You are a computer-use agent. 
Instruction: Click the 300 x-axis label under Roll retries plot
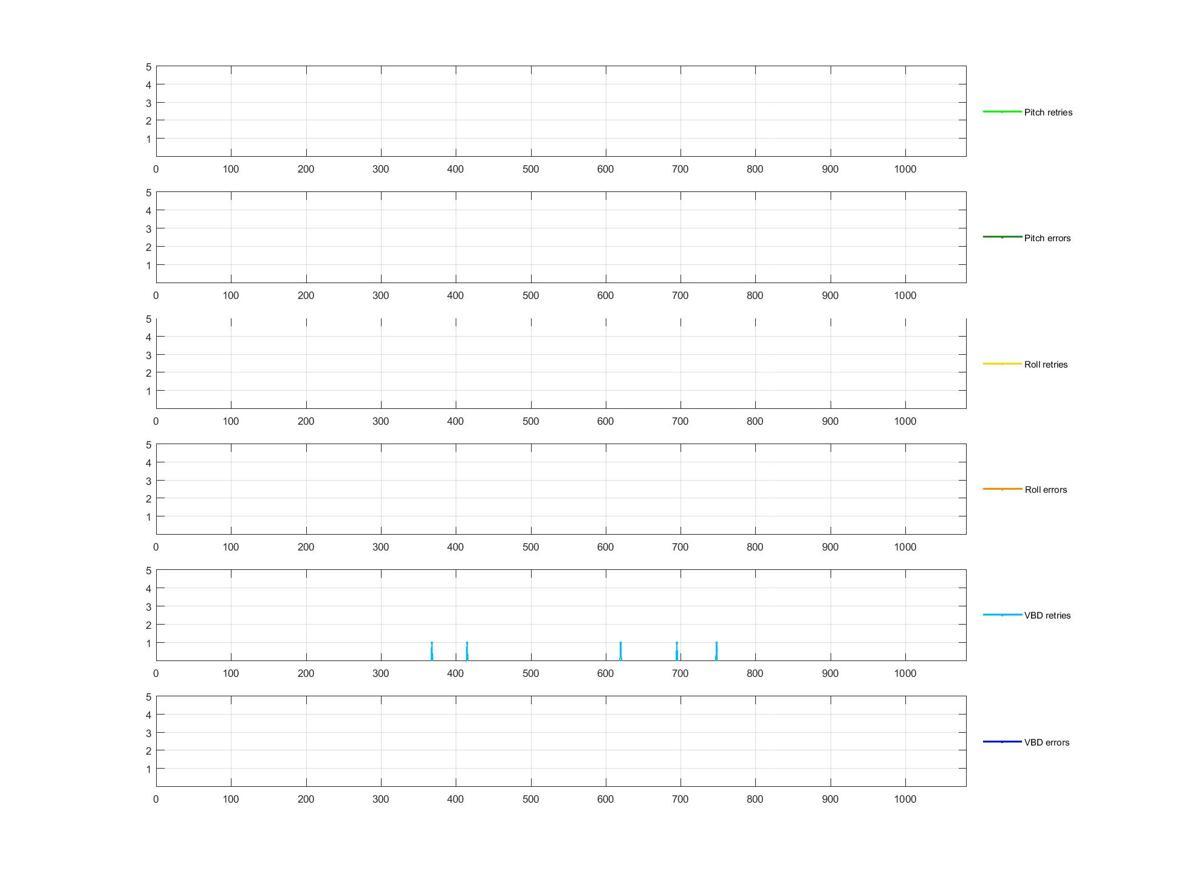[x=381, y=422]
